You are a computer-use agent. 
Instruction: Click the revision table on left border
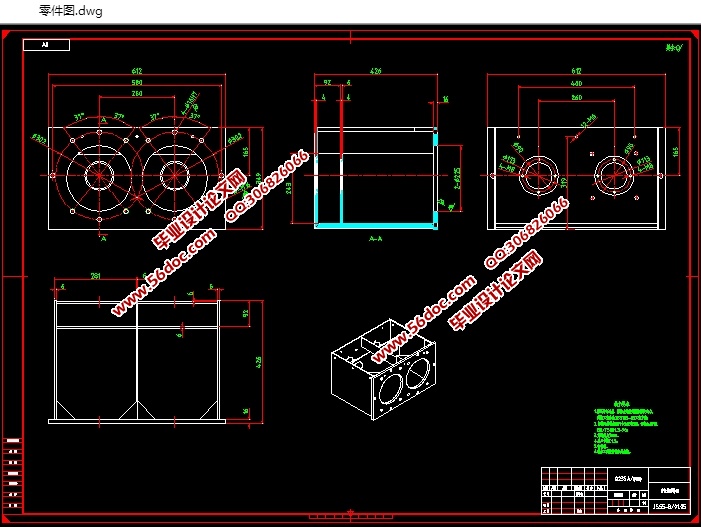click(13, 471)
